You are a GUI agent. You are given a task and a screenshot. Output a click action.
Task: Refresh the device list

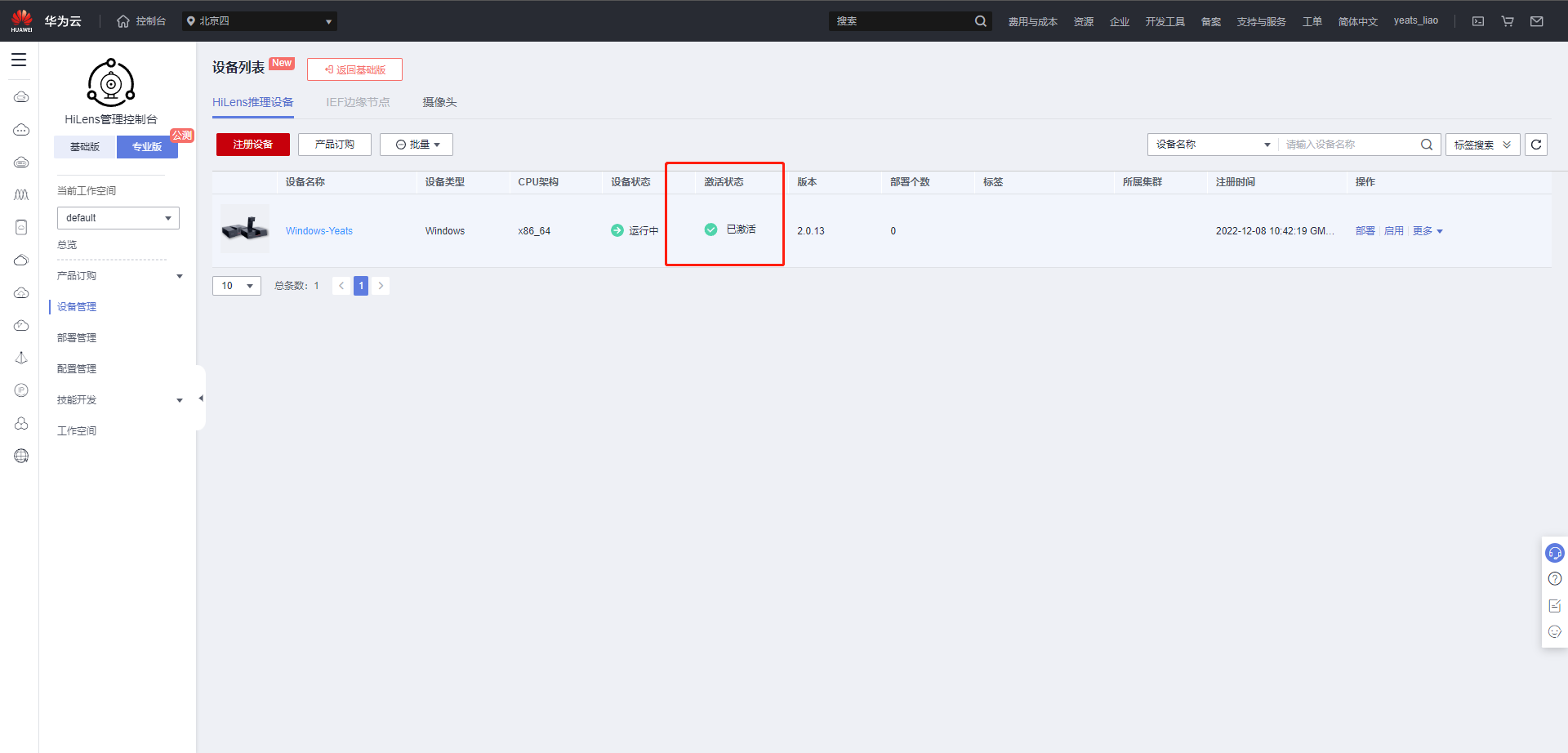click(x=1536, y=145)
